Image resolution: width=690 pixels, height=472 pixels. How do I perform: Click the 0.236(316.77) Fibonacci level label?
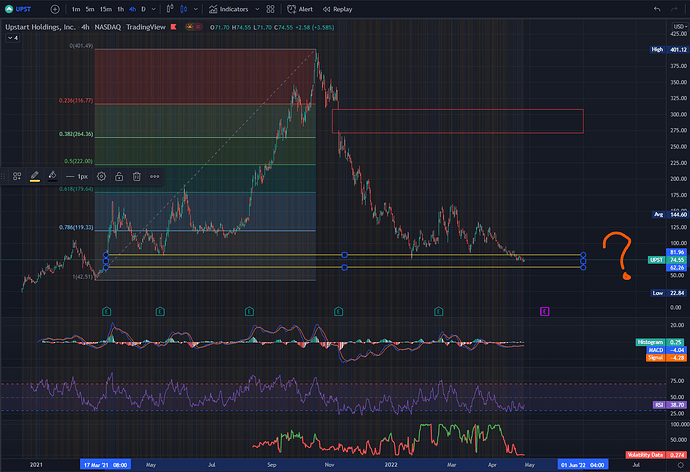pyautogui.click(x=76, y=101)
